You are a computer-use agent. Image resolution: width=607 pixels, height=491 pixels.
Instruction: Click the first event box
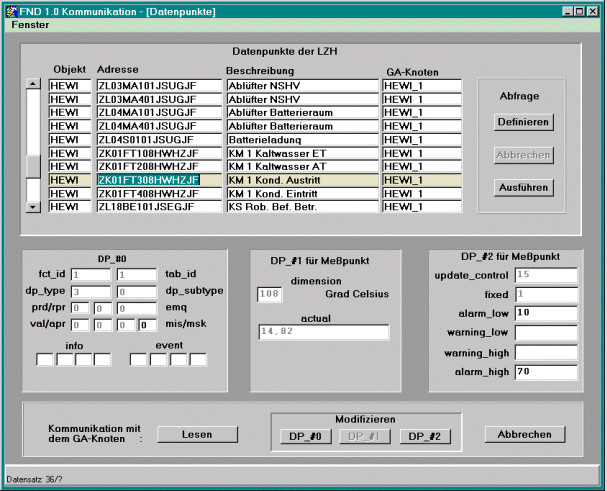pos(138,360)
